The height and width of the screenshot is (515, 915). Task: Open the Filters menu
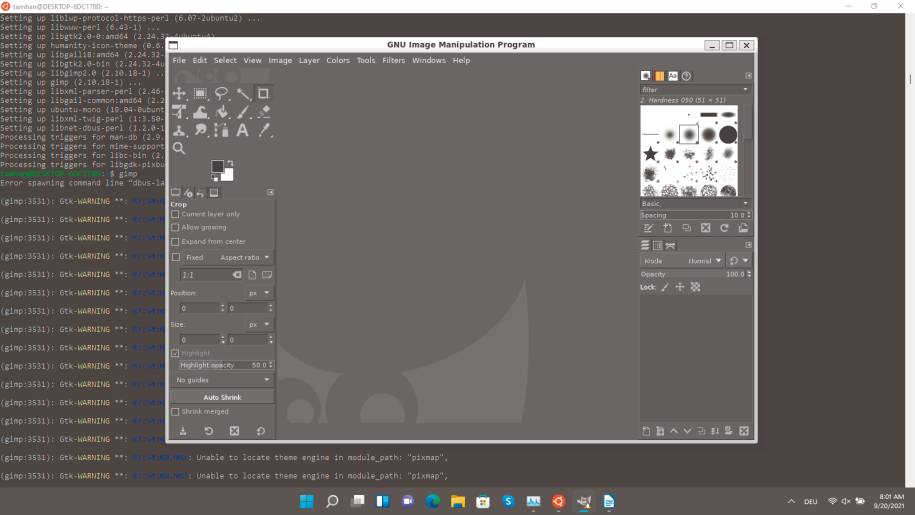(393, 60)
